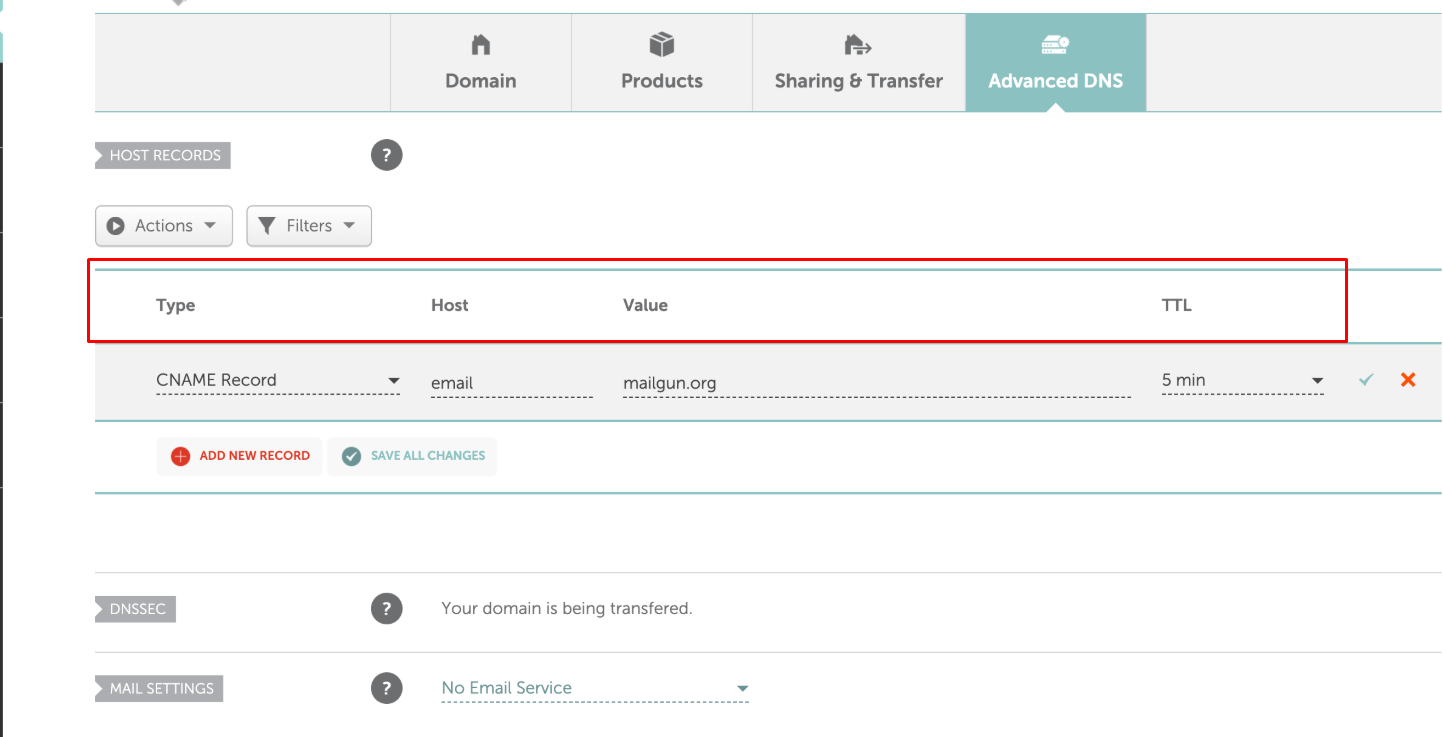Click the Mail Settings help question icon

pos(386,689)
